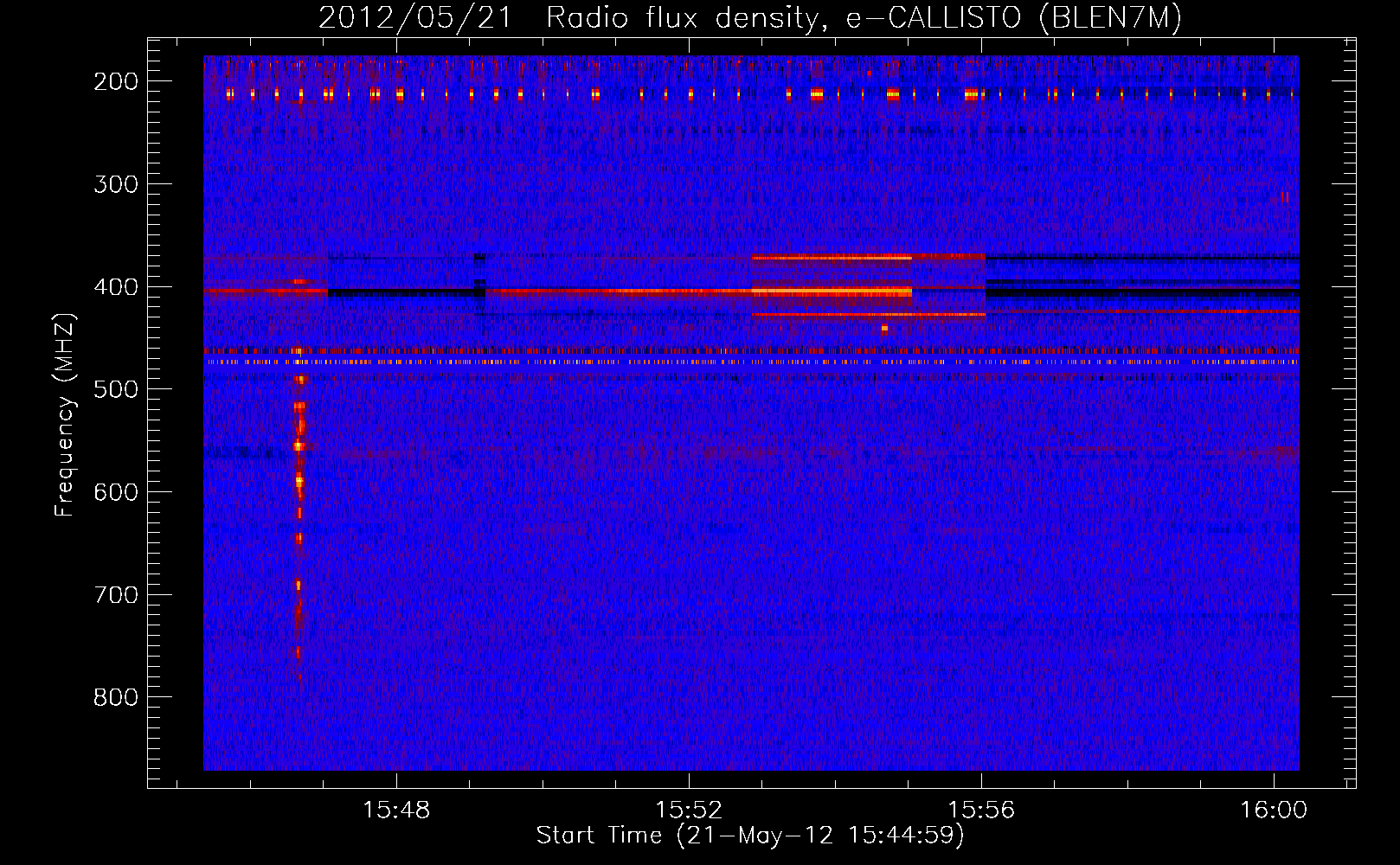Click the 800 frequency tick label
The height and width of the screenshot is (865, 1400).
[116, 697]
